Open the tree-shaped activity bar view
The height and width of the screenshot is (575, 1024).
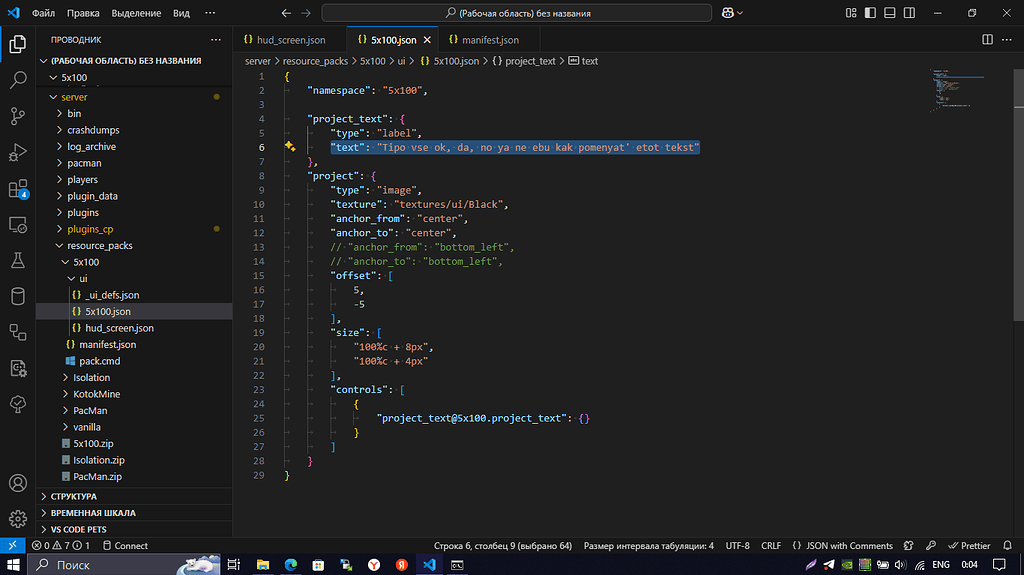click(x=18, y=404)
